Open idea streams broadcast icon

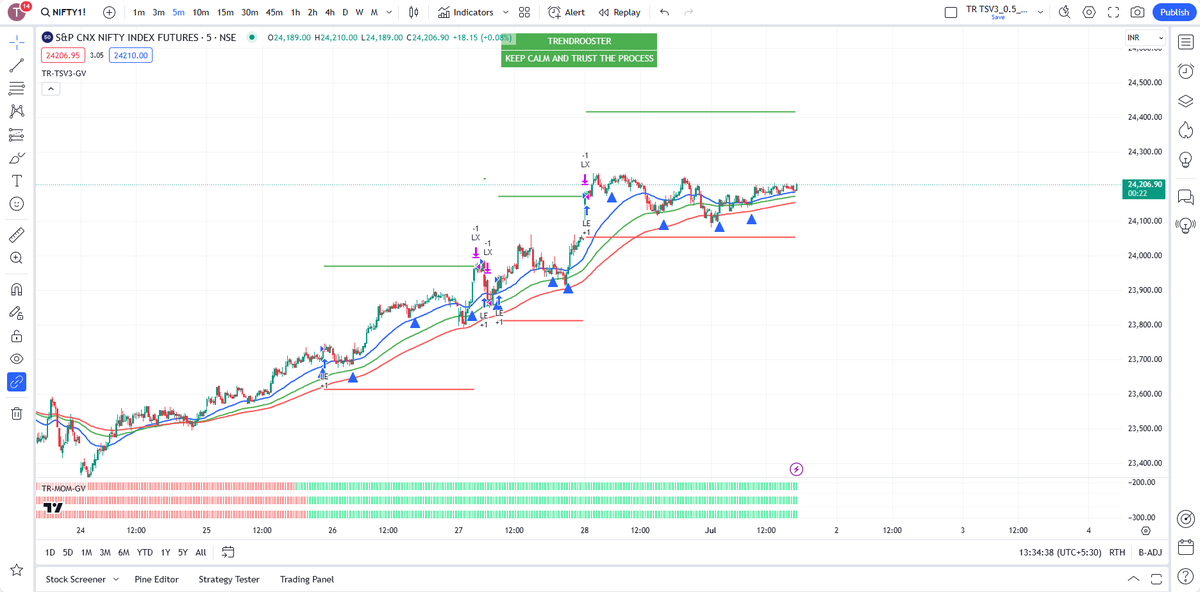coord(1185,224)
